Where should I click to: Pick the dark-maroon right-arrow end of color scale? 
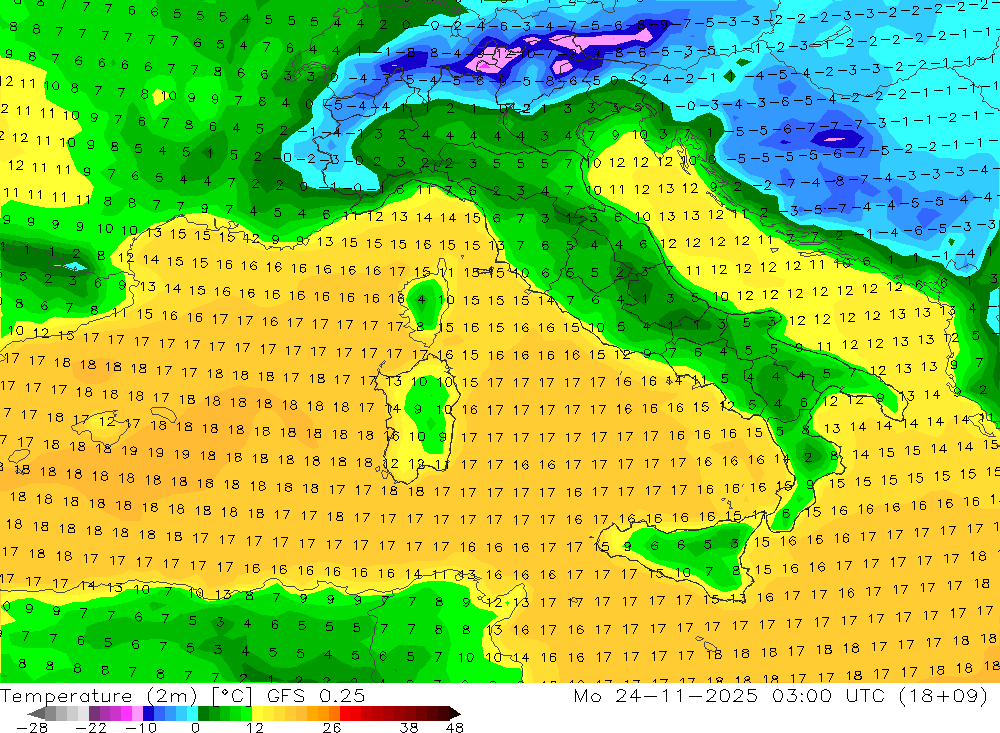click(455, 714)
